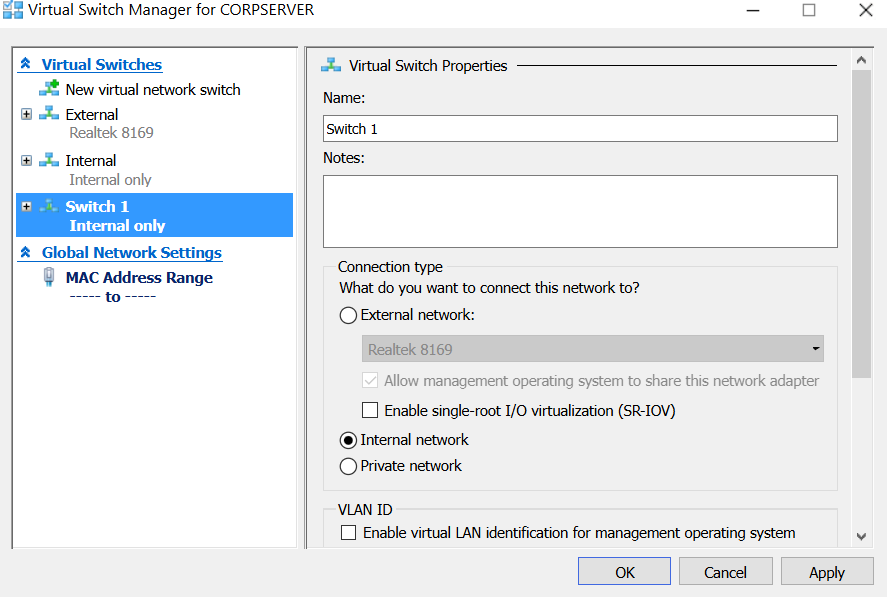
Task: Click the New virtual network switch icon
Action: coord(49,89)
